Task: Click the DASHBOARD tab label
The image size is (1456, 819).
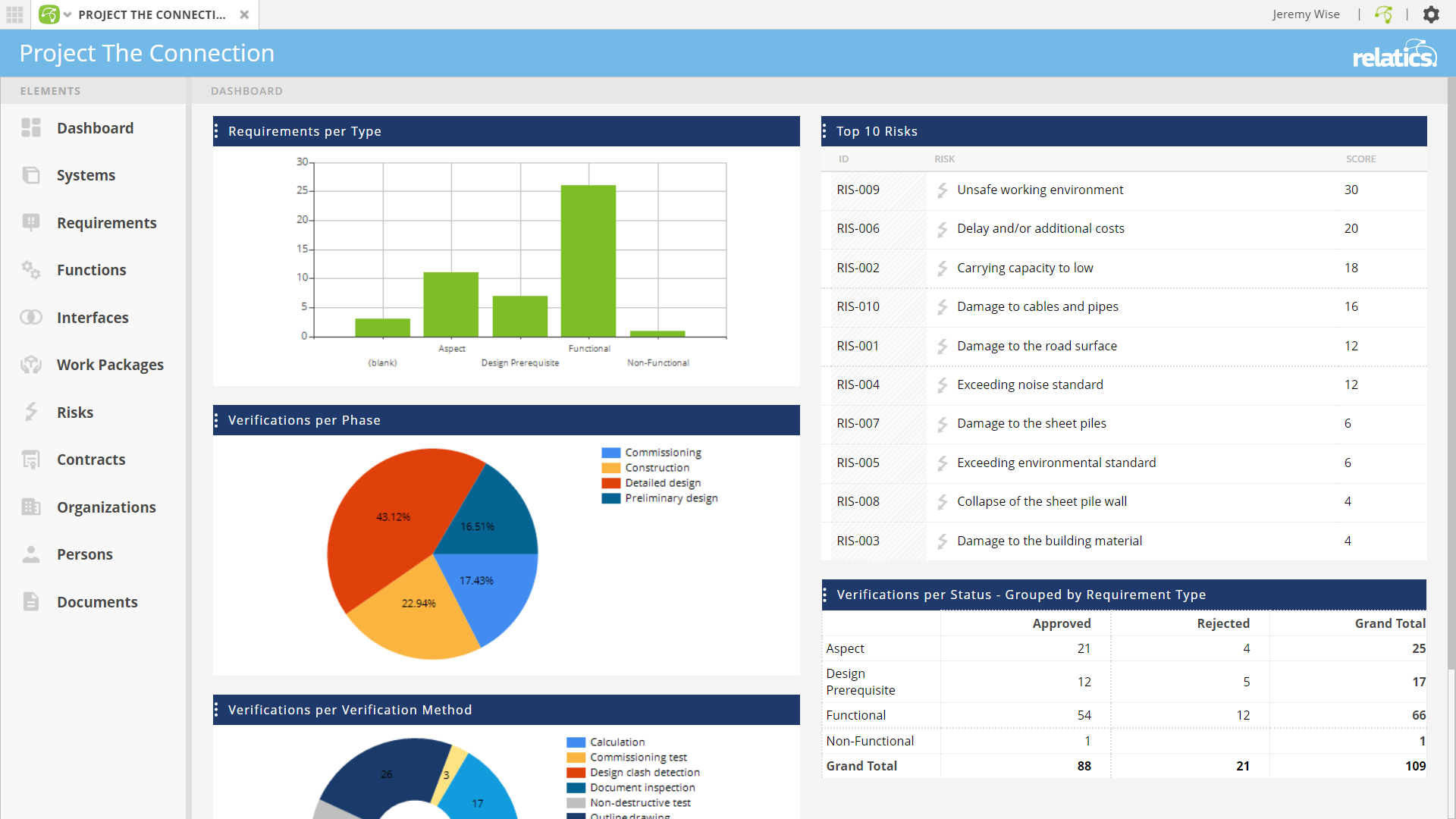Action: 246,90
